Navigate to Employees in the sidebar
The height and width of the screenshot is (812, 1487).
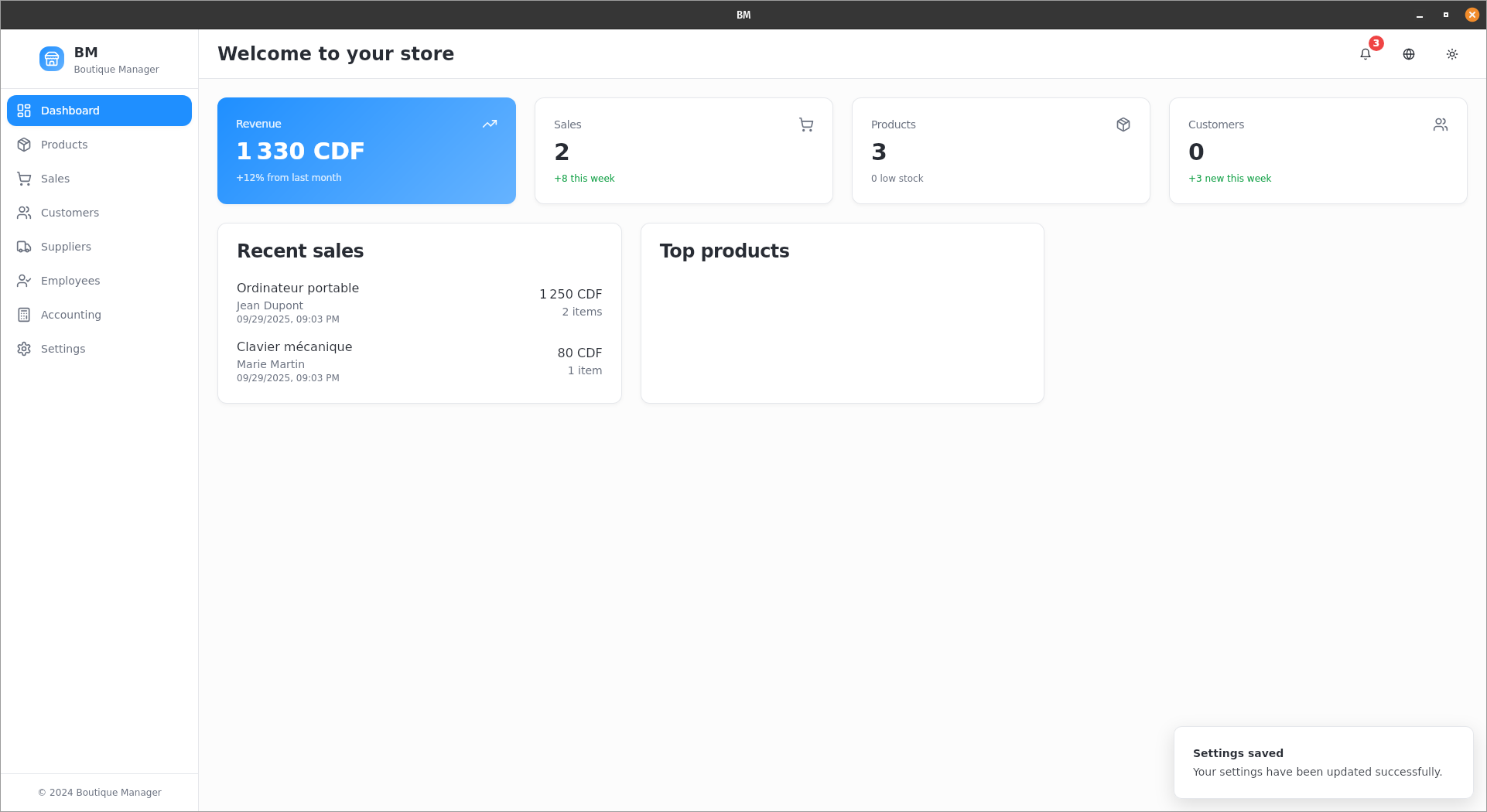click(70, 281)
